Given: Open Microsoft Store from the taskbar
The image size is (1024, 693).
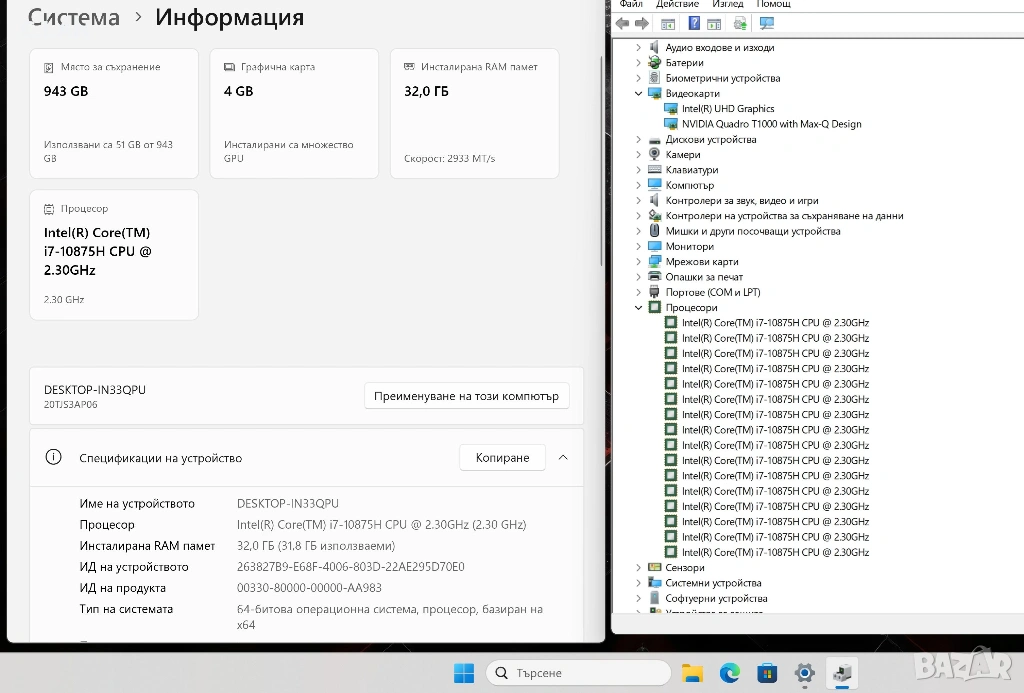Looking at the screenshot, I should 767,673.
